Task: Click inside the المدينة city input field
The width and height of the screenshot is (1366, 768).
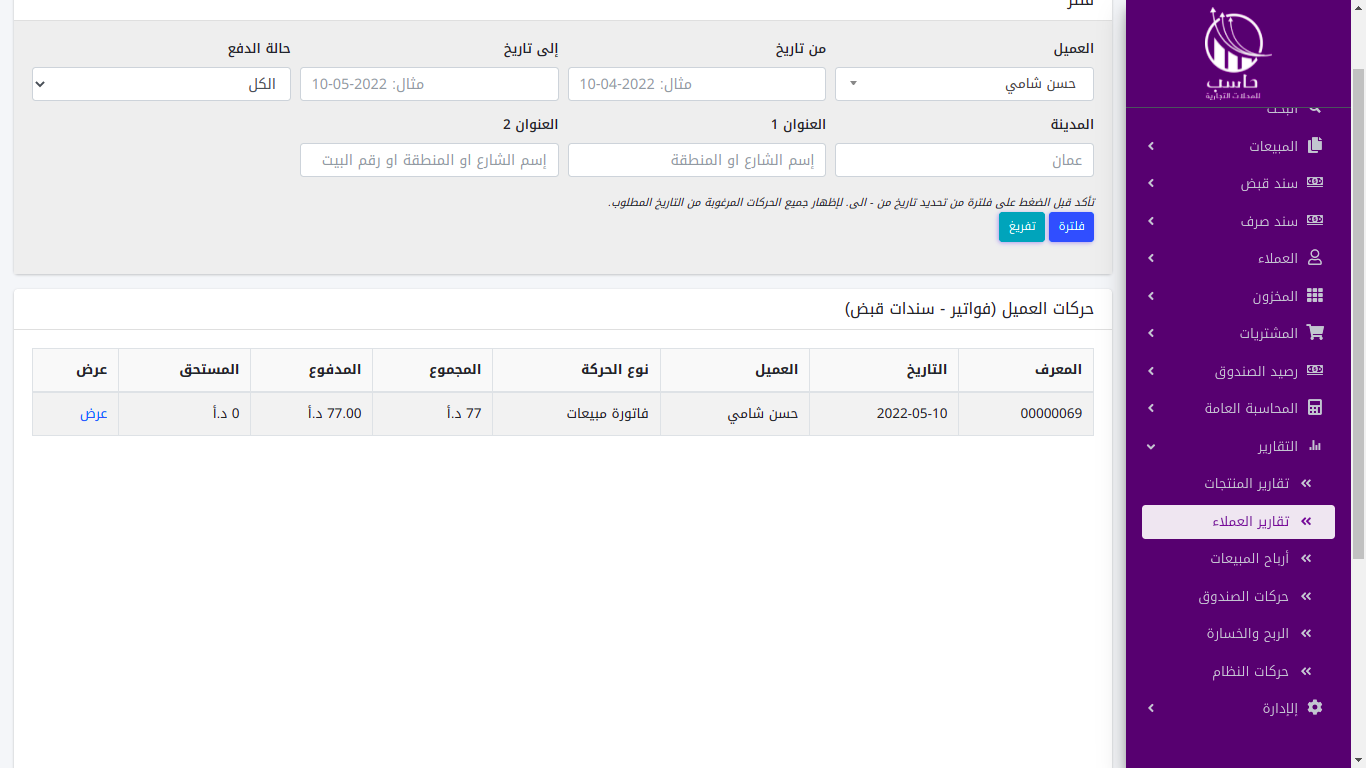Action: click(964, 160)
